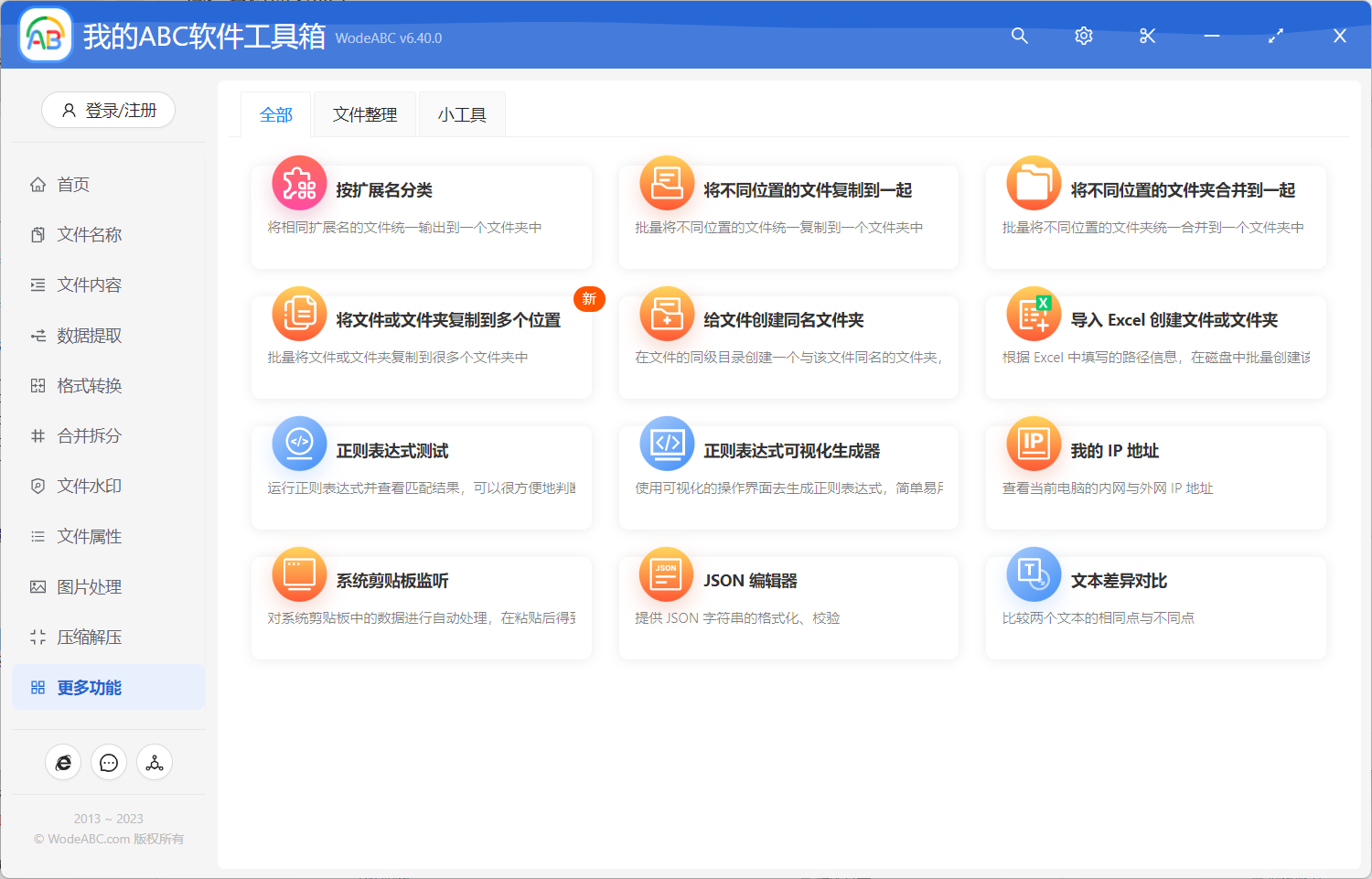
Task: Click the scissors icon in title bar
Action: pos(1147,36)
